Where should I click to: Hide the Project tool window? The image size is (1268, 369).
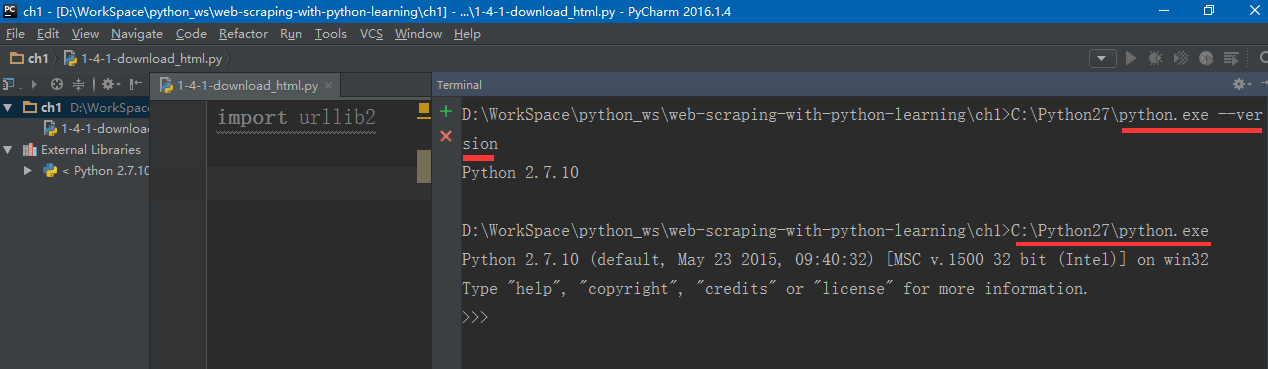135,85
